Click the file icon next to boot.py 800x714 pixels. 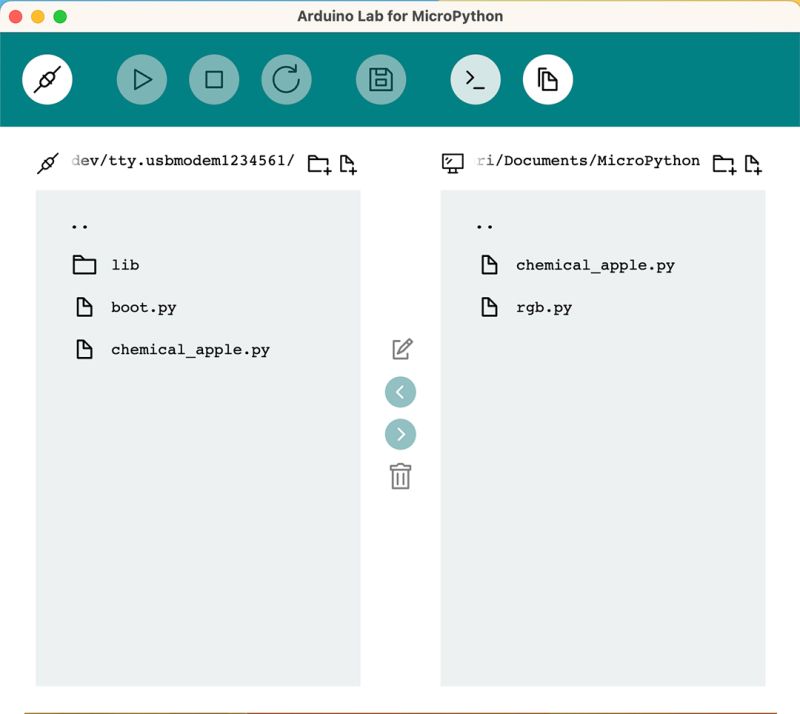[x=84, y=307]
